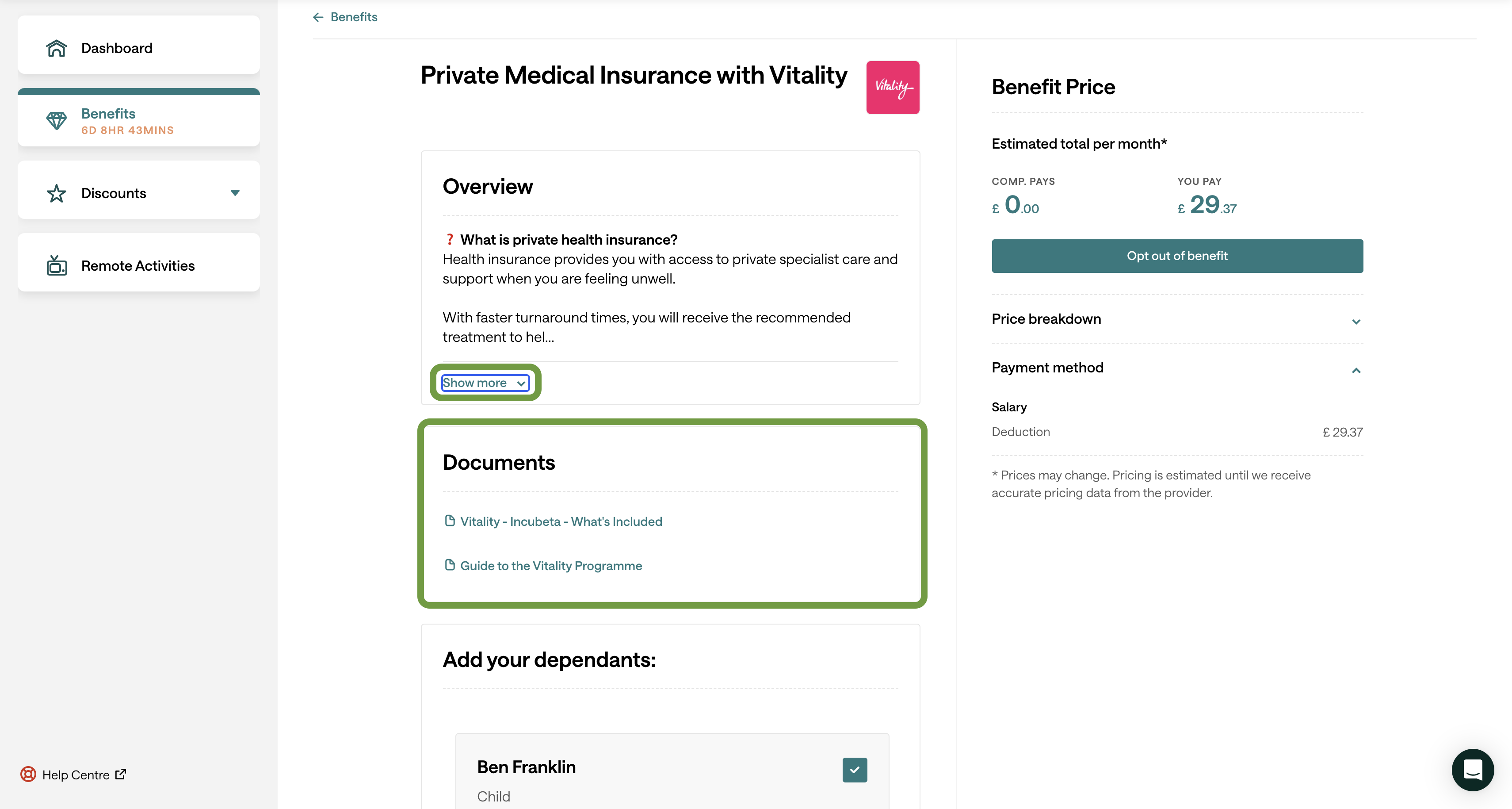Click the Discounts star icon
The image size is (1512, 809).
[x=56, y=193]
